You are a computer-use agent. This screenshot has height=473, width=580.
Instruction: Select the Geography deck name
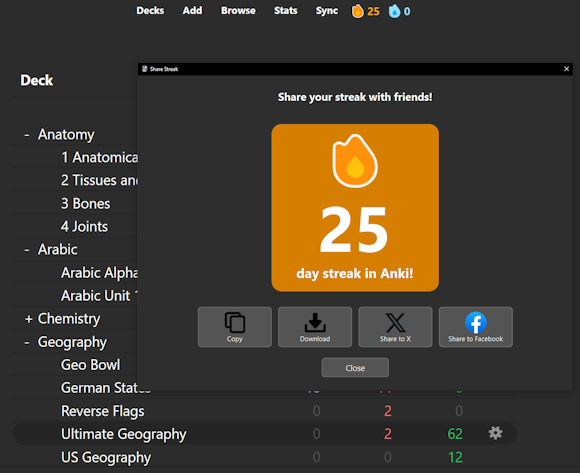pyautogui.click(x=72, y=342)
